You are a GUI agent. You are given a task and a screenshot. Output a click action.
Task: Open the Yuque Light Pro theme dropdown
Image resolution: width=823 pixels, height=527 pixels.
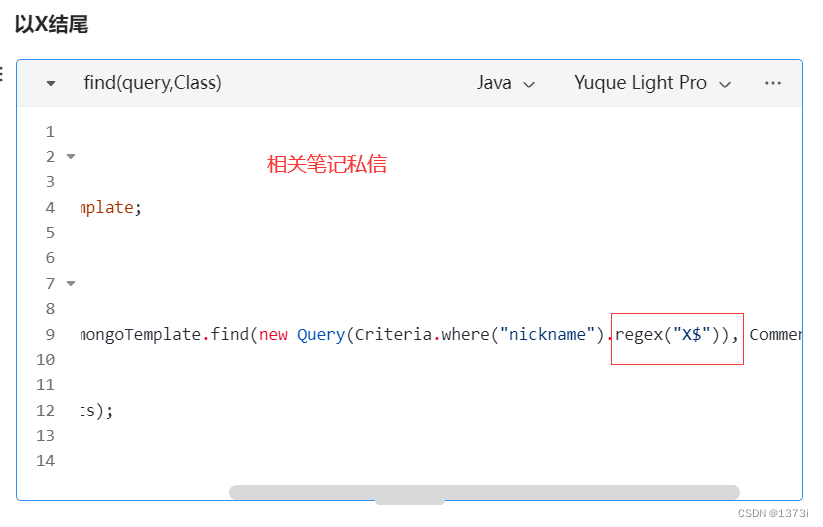tap(652, 83)
